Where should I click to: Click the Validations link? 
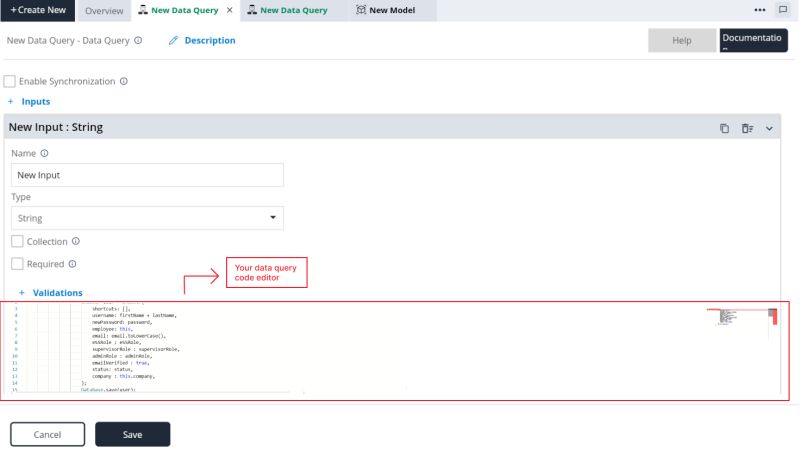[58, 293]
